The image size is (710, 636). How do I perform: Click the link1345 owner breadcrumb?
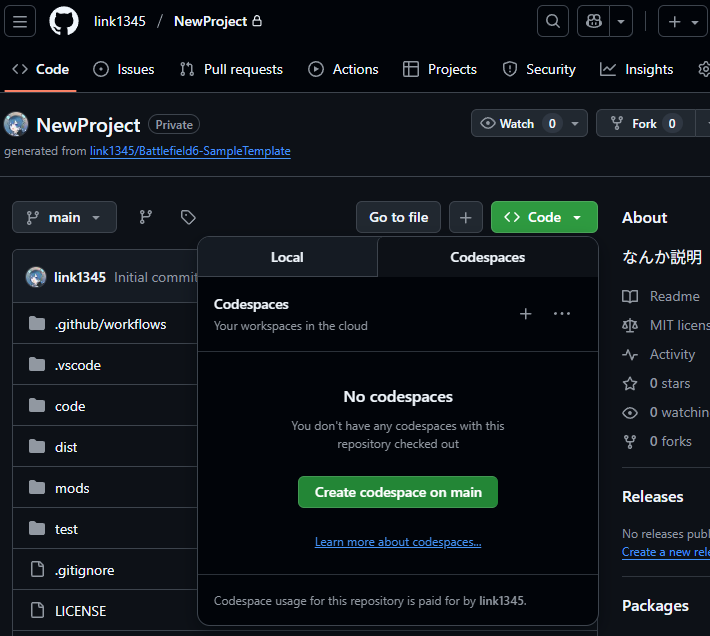point(120,21)
